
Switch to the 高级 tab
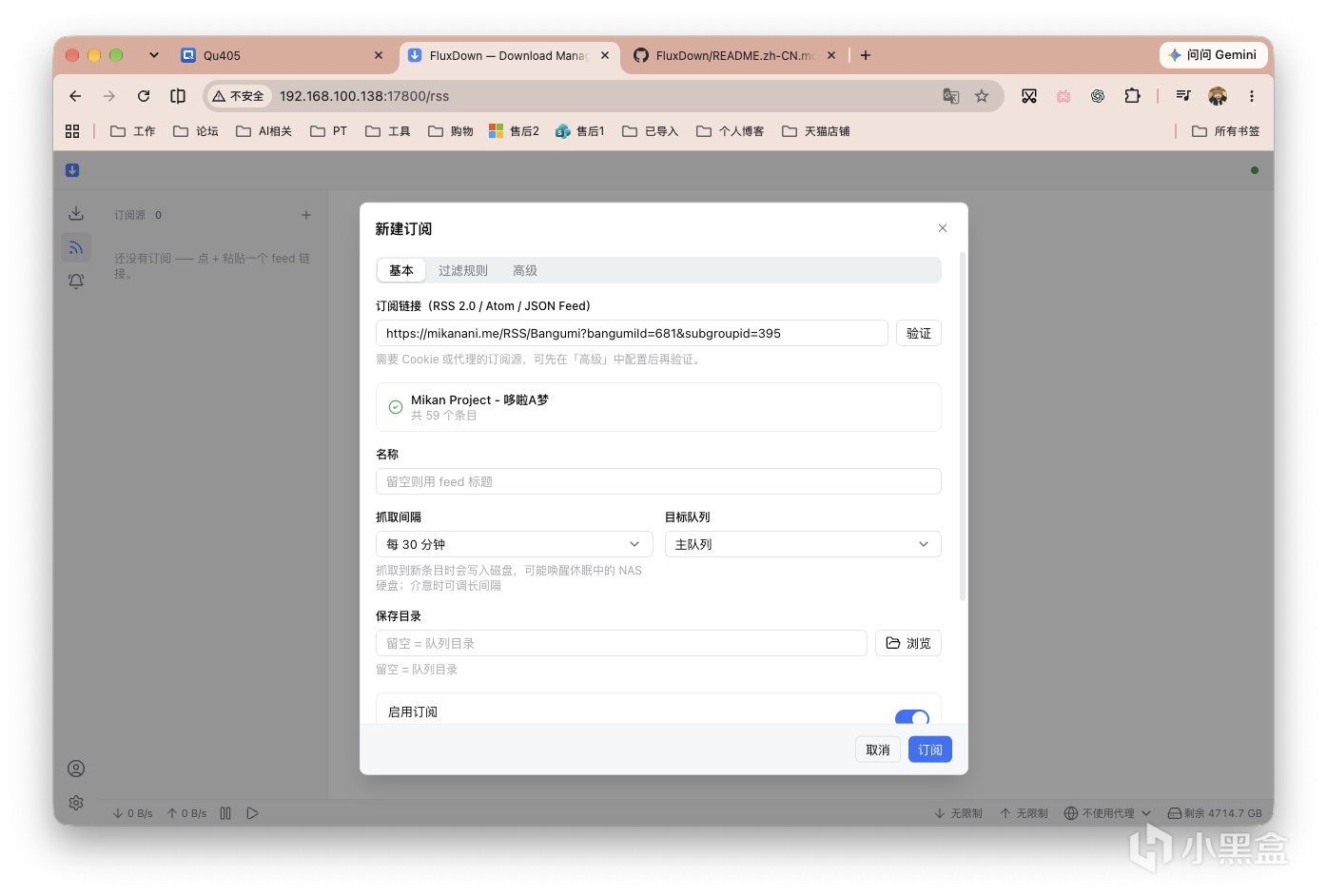point(525,271)
